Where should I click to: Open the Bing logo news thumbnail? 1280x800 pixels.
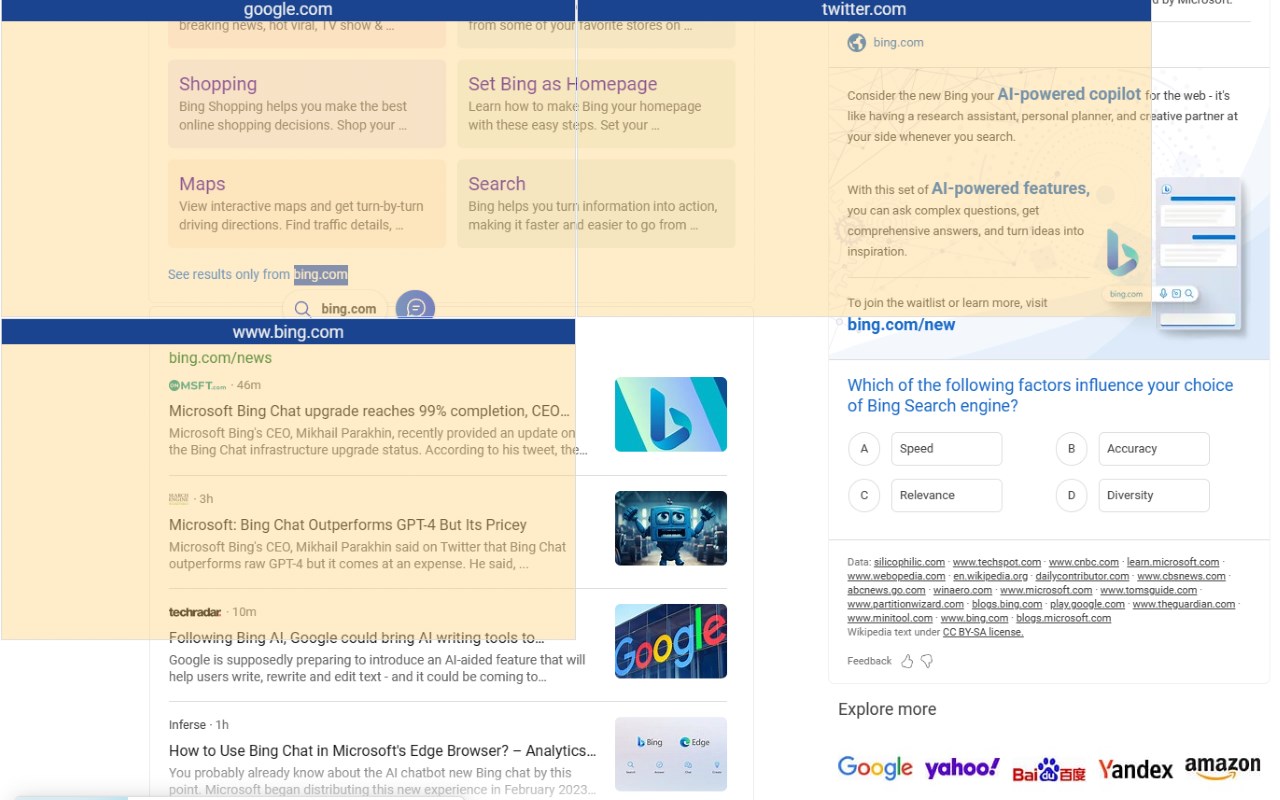tap(671, 414)
